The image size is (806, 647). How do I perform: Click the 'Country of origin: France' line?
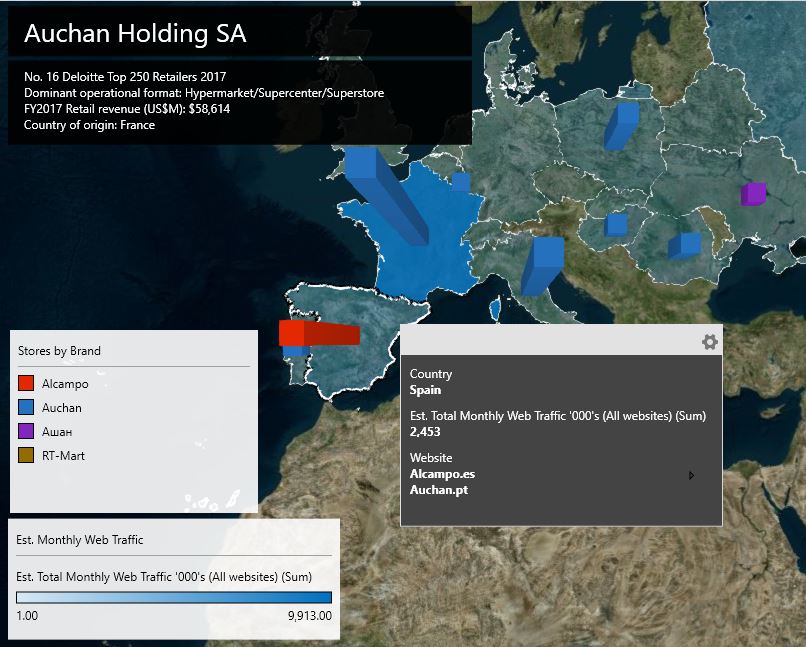(x=89, y=125)
